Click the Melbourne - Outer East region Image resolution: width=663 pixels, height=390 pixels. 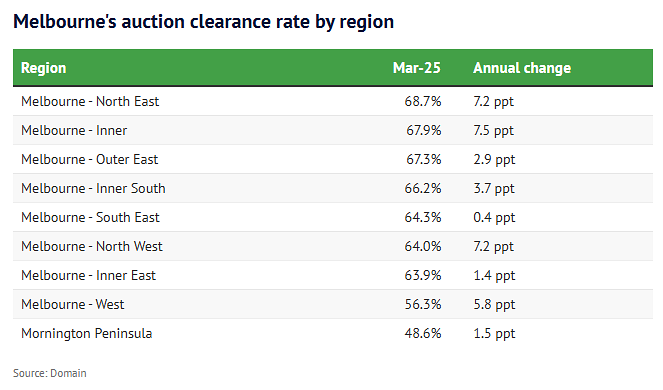[x=90, y=159]
